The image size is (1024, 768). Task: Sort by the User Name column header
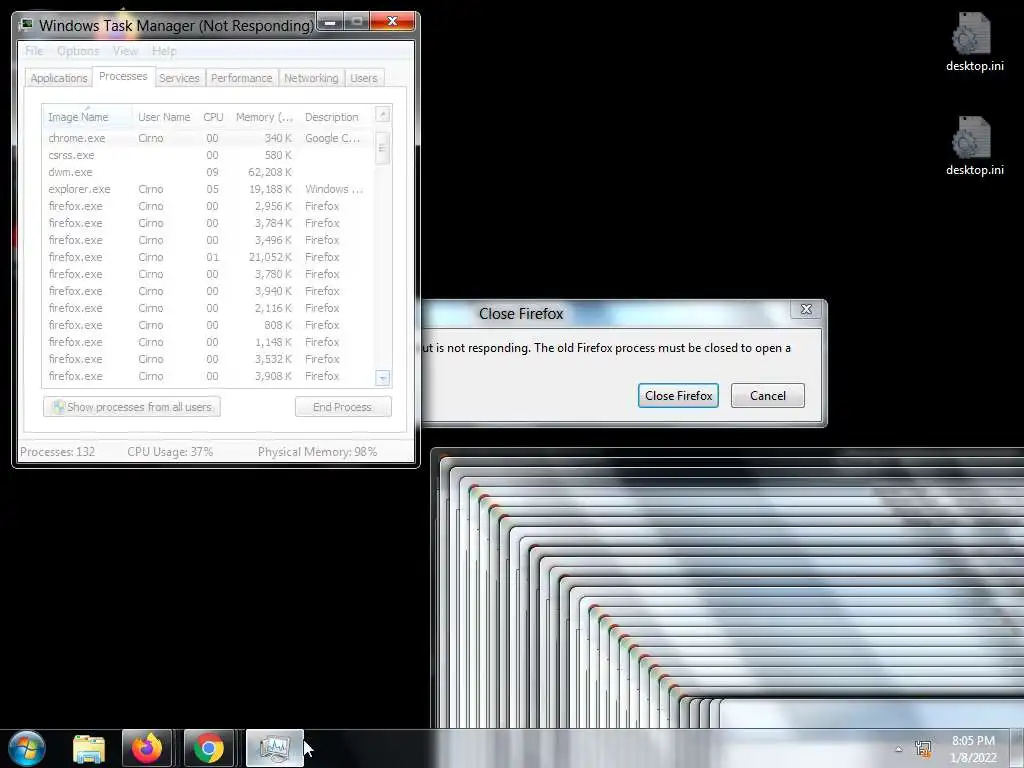pos(164,117)
